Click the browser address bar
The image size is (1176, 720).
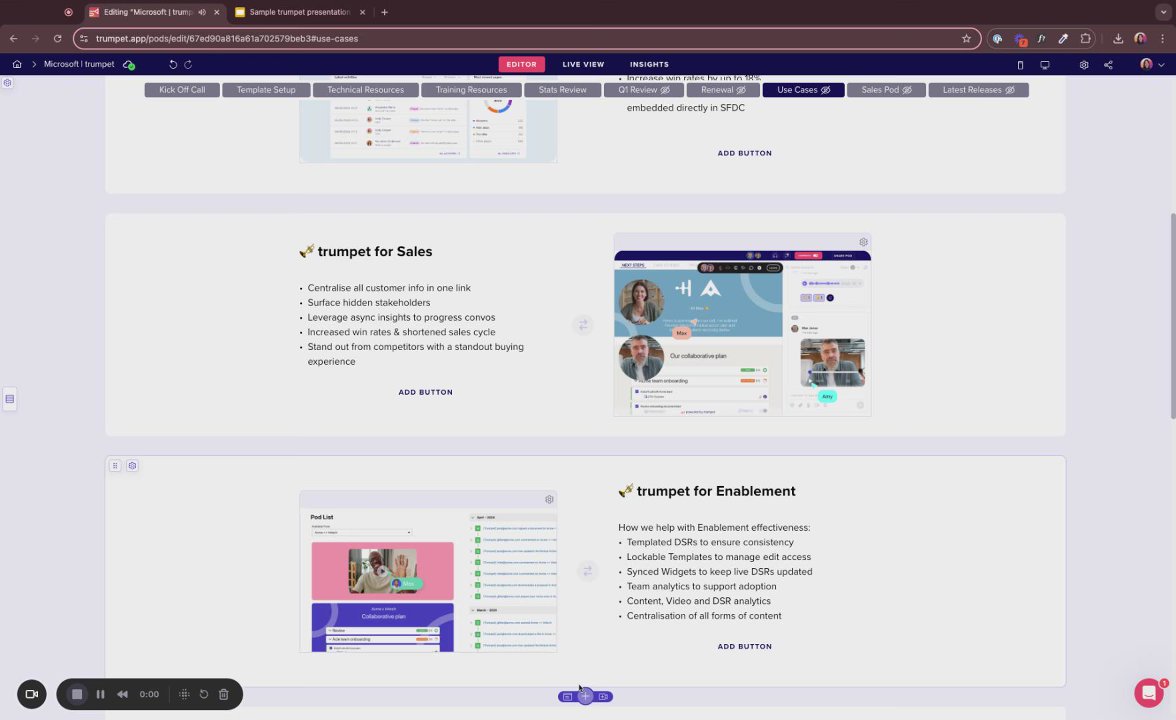tap(525, 38)
